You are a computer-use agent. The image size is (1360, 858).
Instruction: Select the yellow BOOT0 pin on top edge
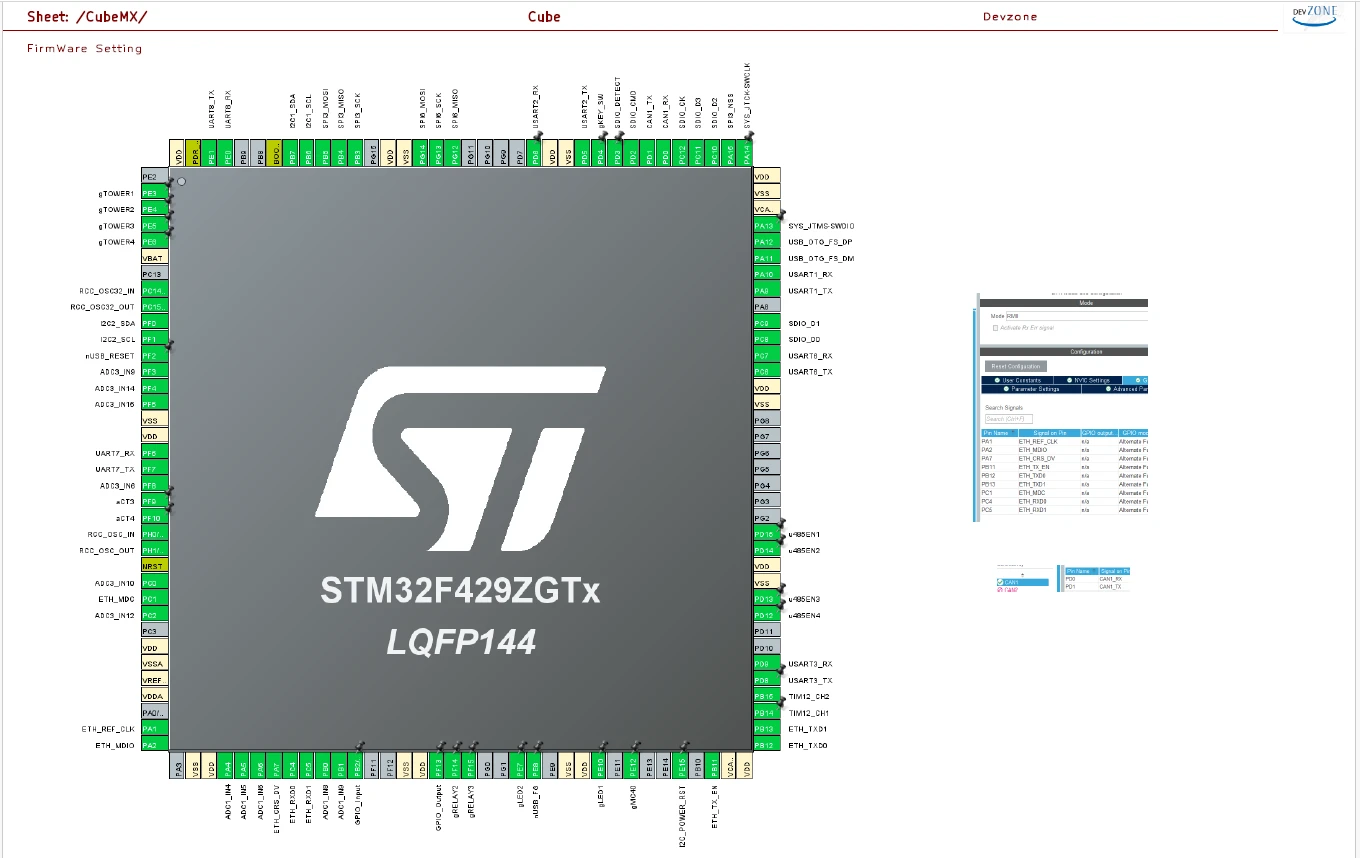(276, 155)
